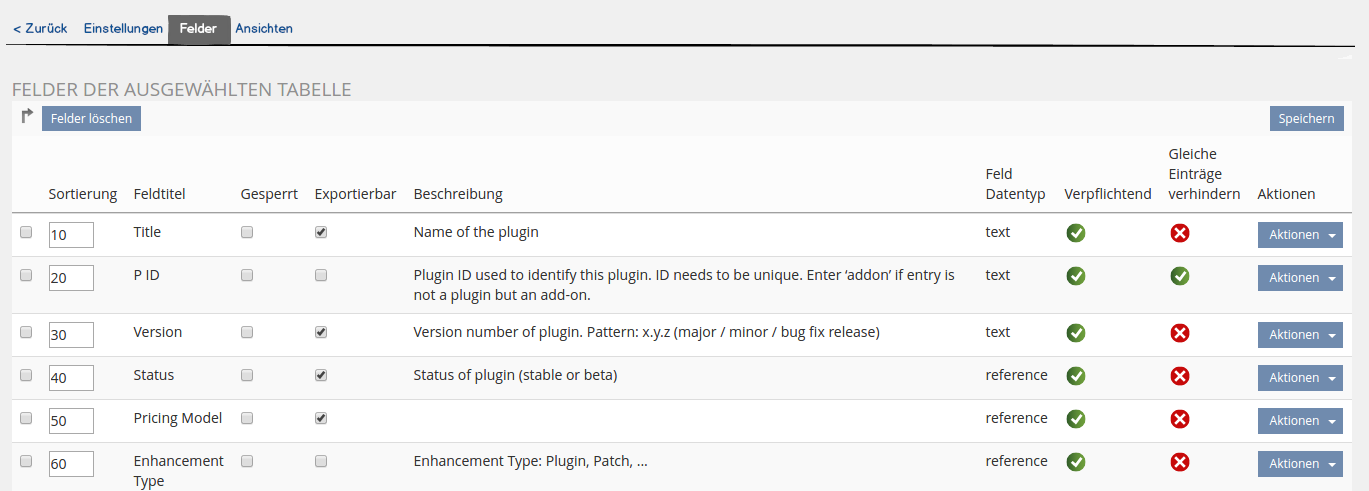
Task: Click the Felder löschen button
Action: pos(92,118)
